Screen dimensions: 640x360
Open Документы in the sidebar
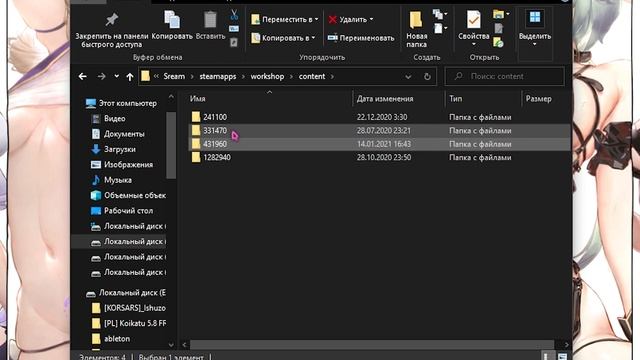click(x=118, y=134)
